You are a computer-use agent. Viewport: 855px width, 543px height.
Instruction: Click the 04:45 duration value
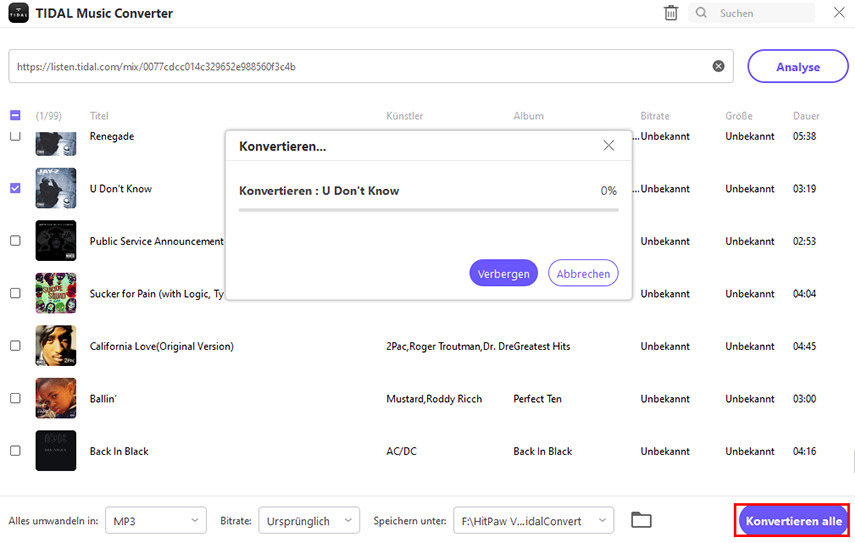click(804, 346)
